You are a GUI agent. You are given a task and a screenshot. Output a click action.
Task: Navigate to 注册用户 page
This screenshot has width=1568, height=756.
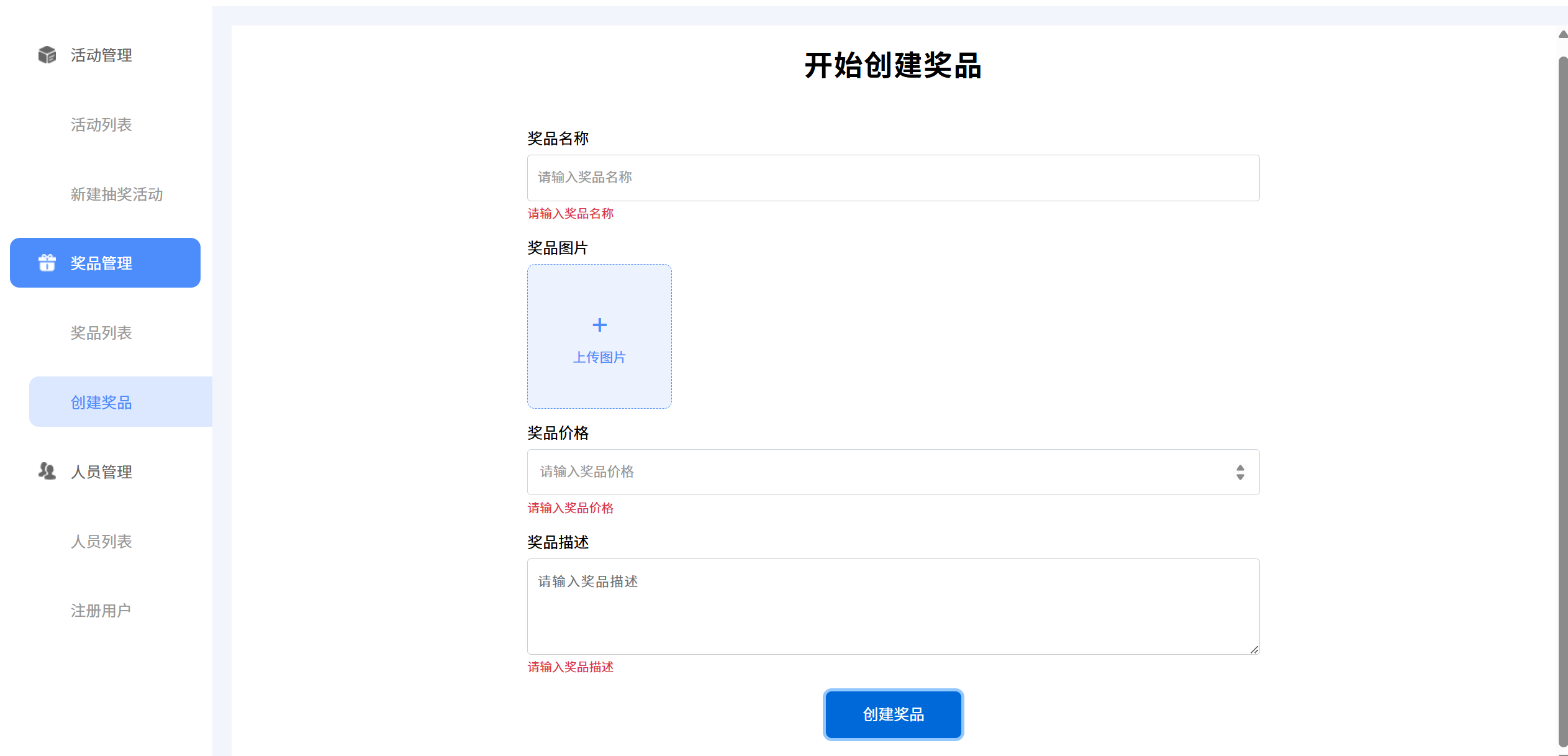pyautogui.click(x=101, y=611)
